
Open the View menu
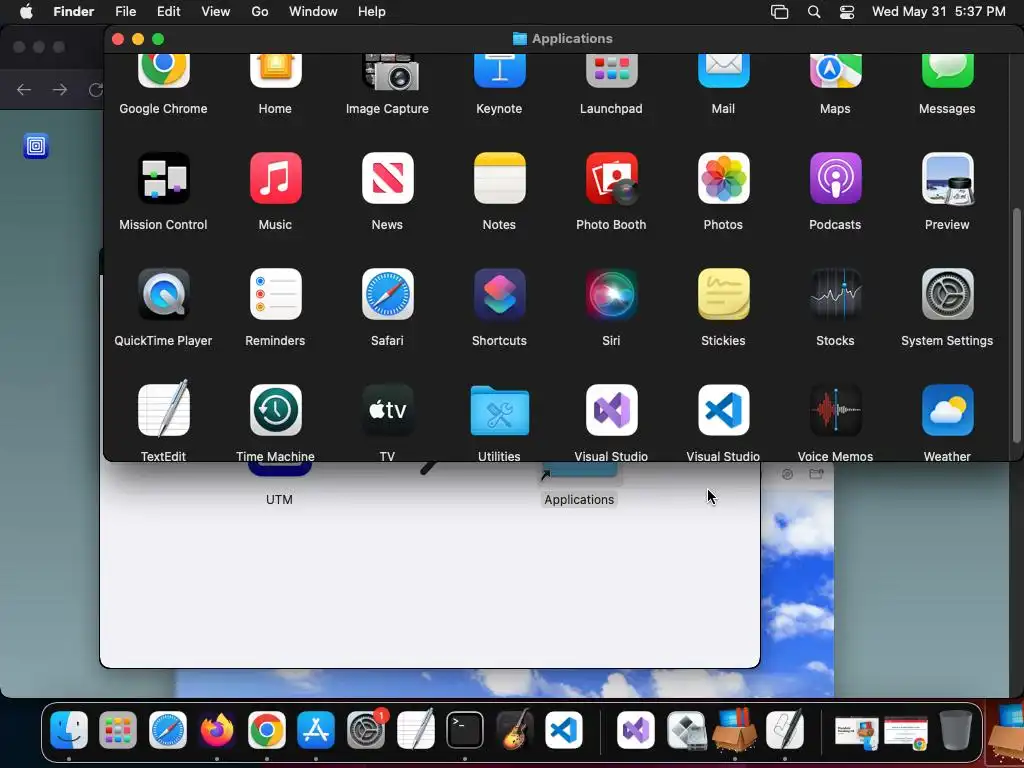tap(216, 12)
